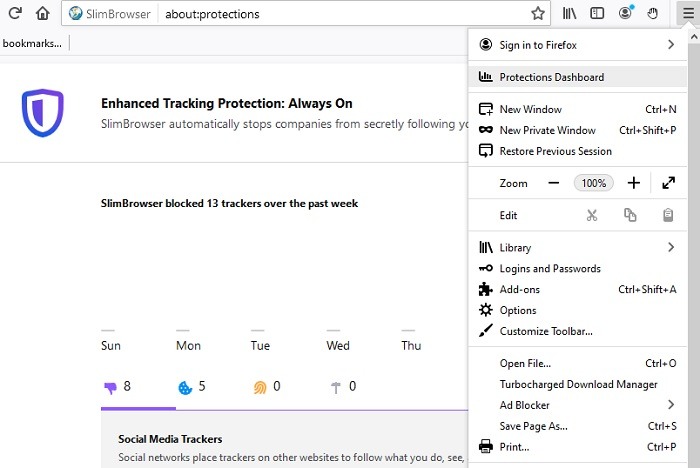Click the menu panel scroll up arrow
Image resolution: width=700 pixels, height=468 pixels.
tap(694, 36)
